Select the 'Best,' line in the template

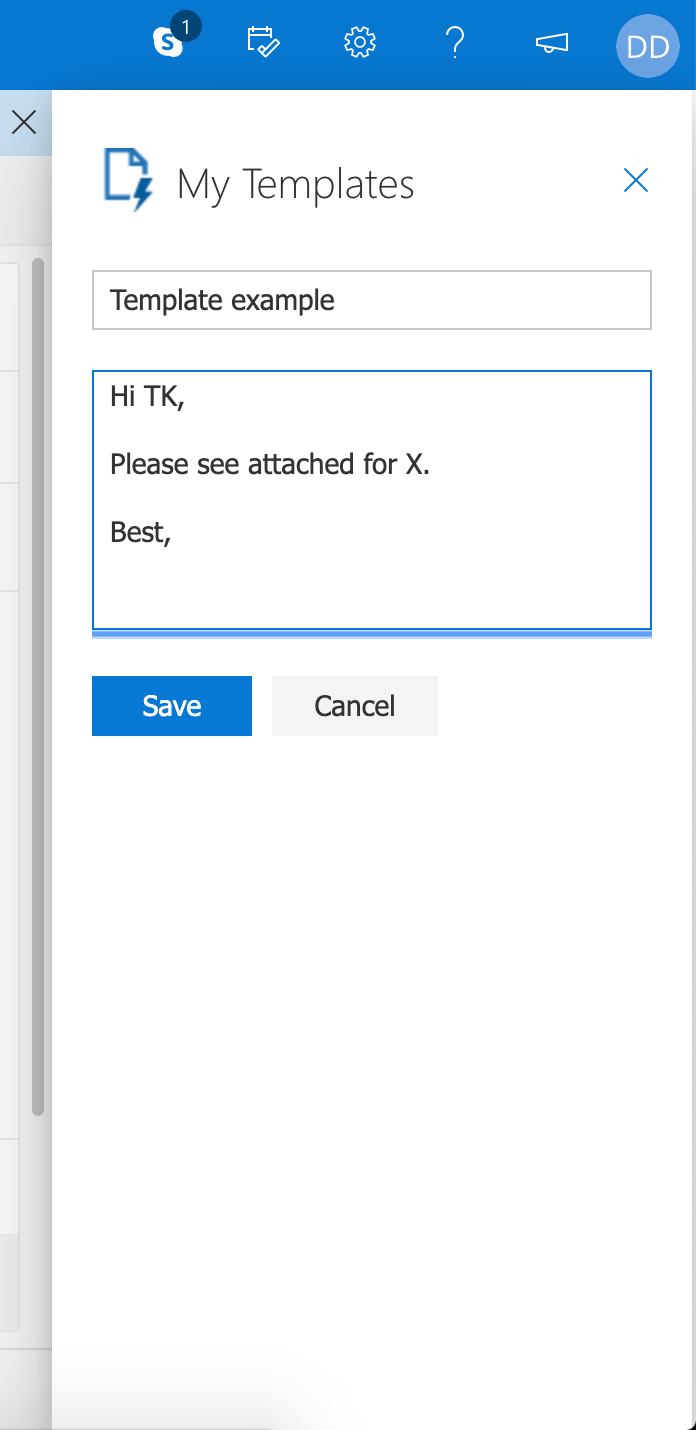click(x=142, y=532)
